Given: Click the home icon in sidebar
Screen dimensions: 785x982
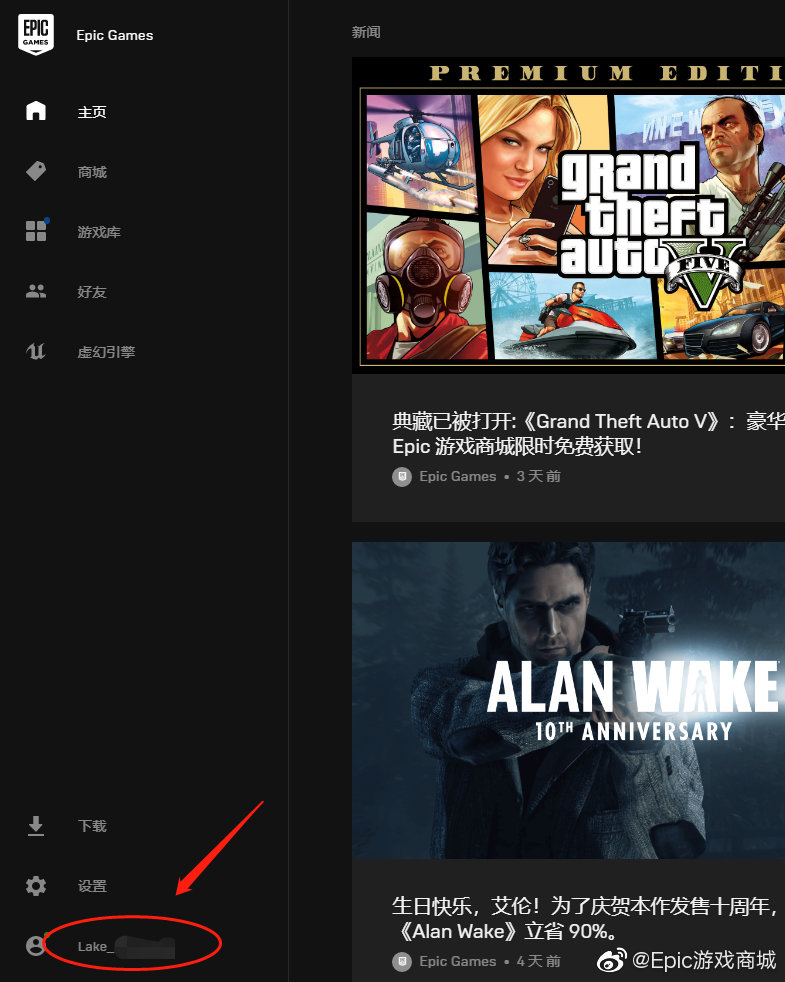Looking at the screenshot, I should click(36, 111).
